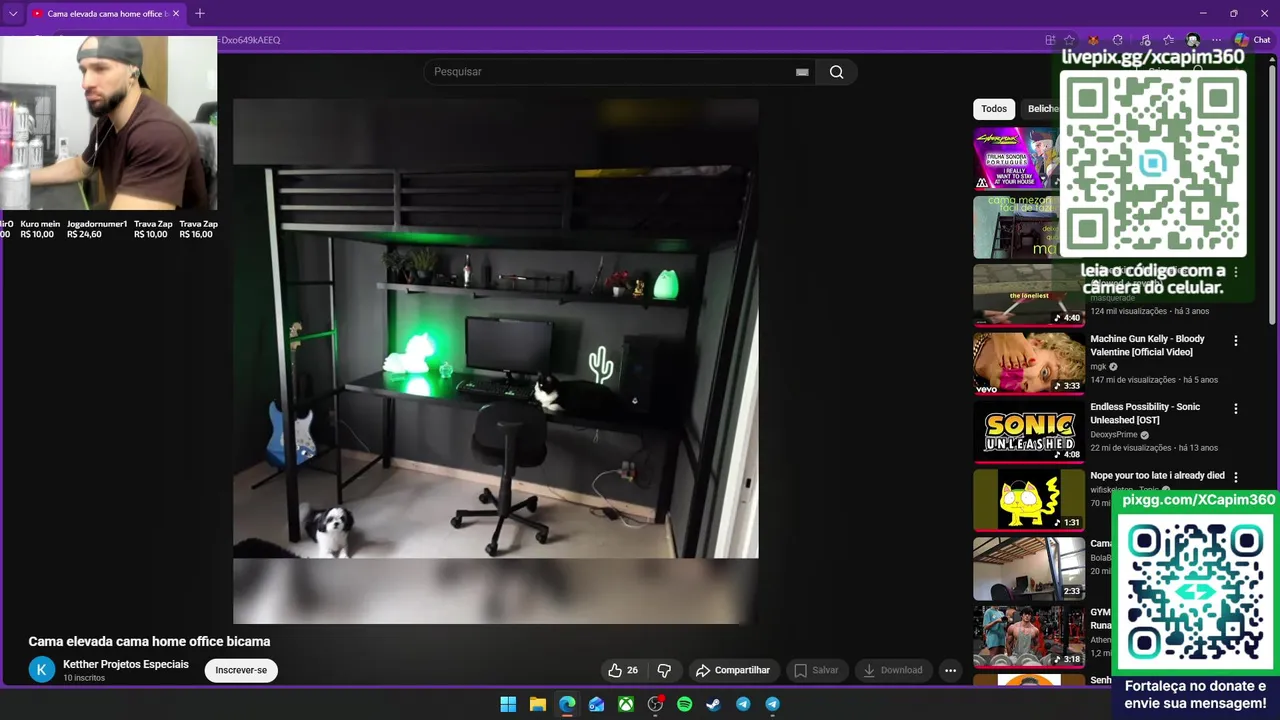Add page to favorites with the star icon
The image size is (1280, 720).
[1070, 40]
